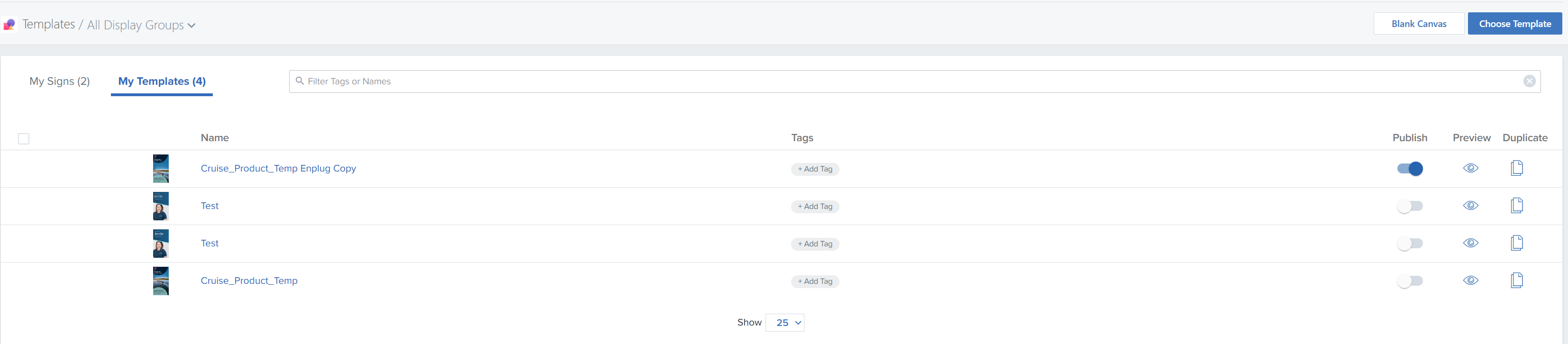Switch to My Signs tab
This screenshot has height=344, width=1568.
[x=60, y=81]
